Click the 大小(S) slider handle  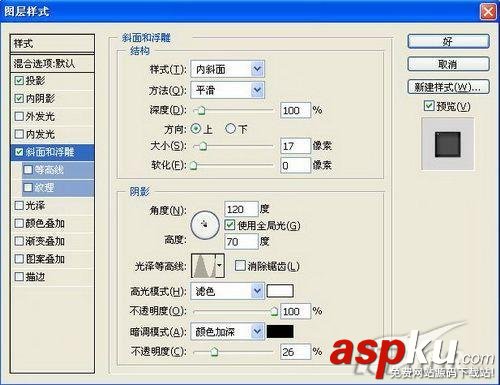(x=203, y=146)
